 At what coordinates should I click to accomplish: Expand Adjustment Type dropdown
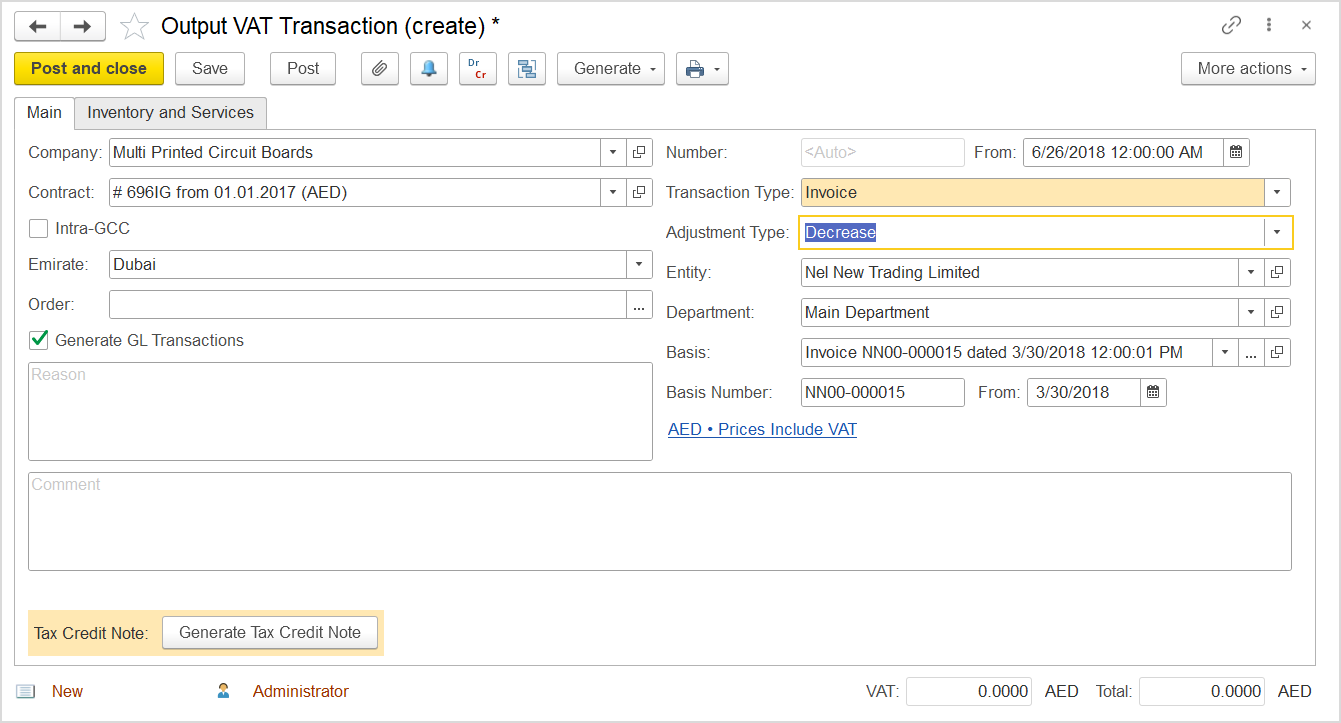click(1277, 233)
